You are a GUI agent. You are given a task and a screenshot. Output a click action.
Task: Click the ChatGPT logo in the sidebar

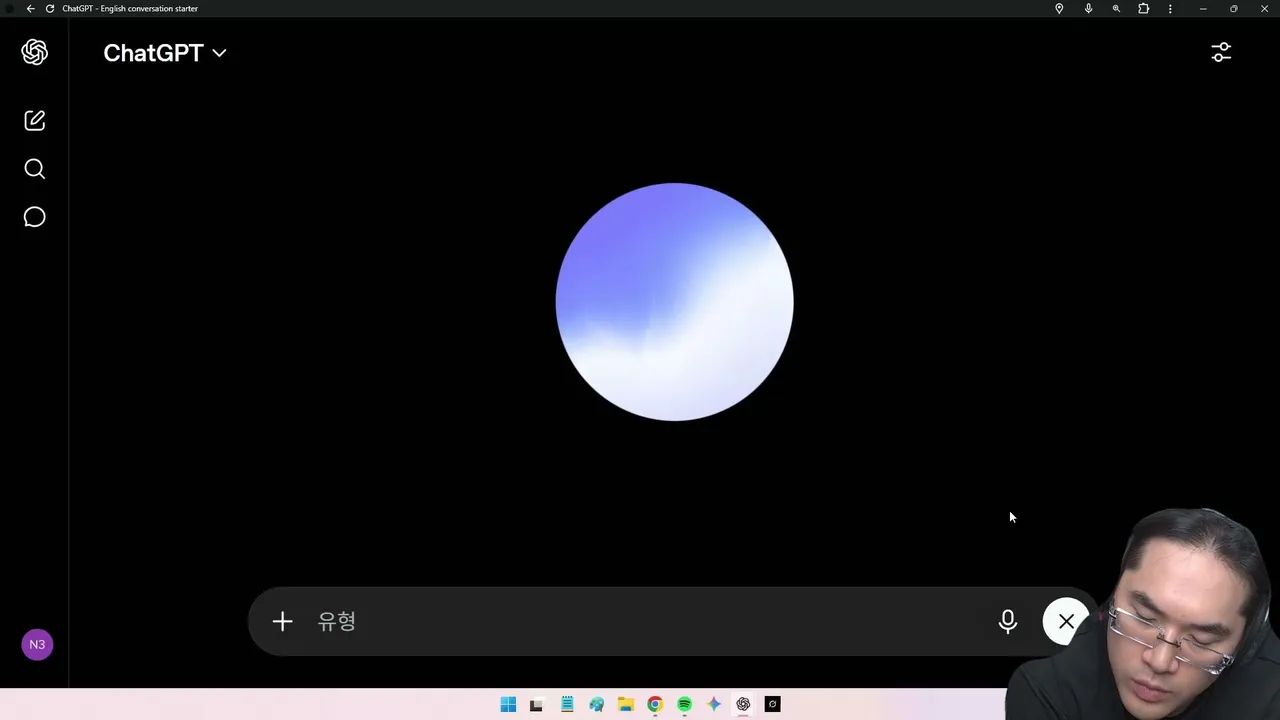[35, 52]
